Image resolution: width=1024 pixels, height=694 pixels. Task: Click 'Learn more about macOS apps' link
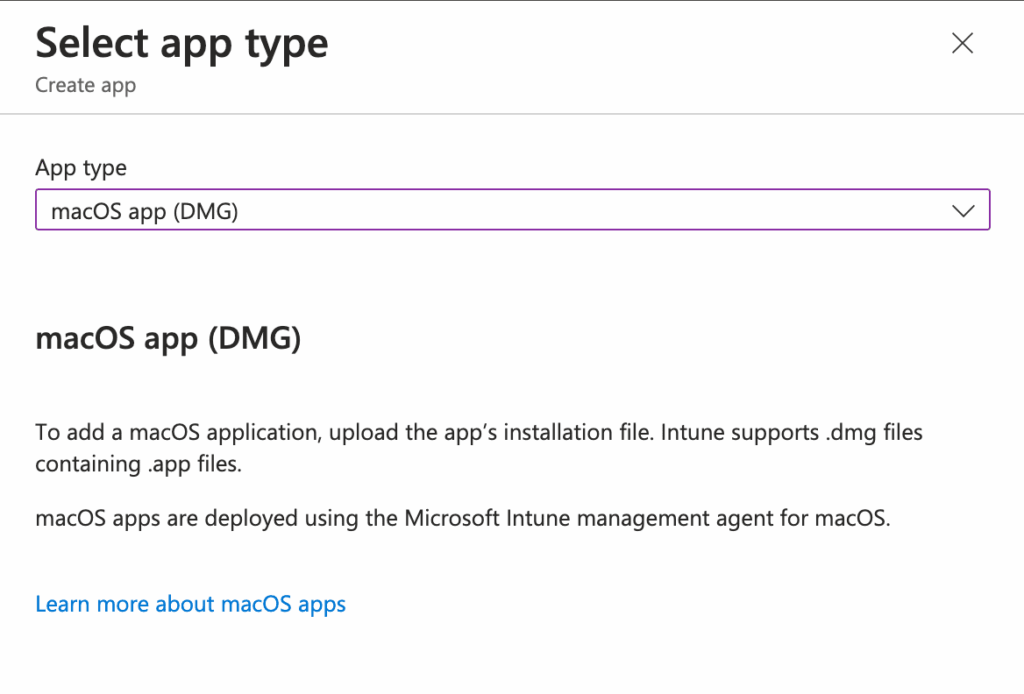pyautogui.click(x=190, y=603)
